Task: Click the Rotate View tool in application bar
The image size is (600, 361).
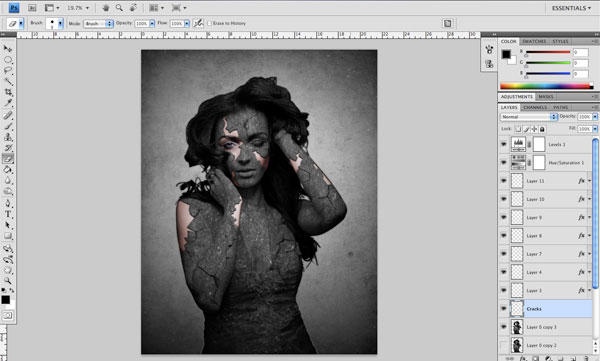Action: 133,8
